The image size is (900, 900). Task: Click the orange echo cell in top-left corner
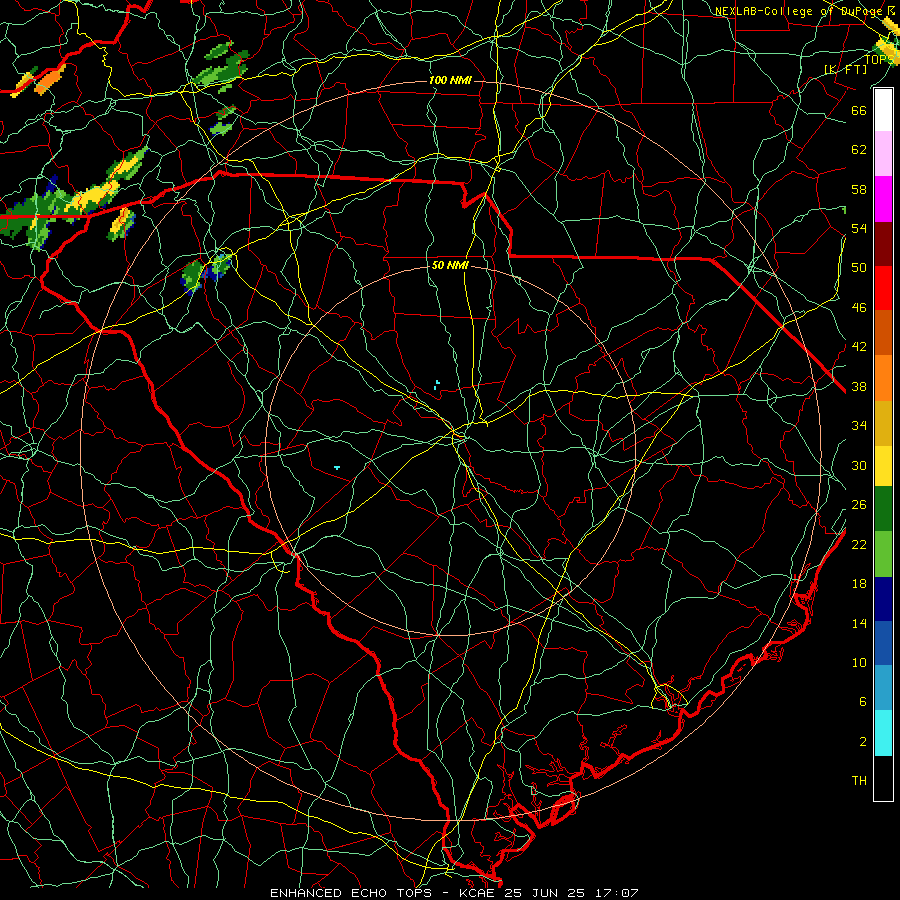(50, 80)
